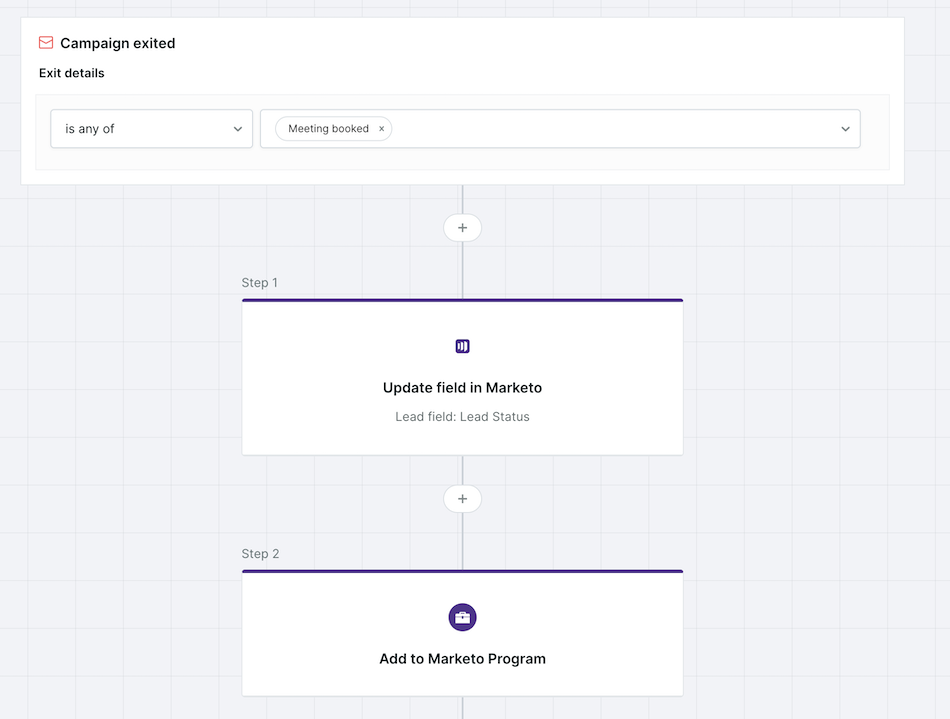Remove the Meeting booked tag
Viewport: 950px width, 719px height.
(x=382, y=128)
